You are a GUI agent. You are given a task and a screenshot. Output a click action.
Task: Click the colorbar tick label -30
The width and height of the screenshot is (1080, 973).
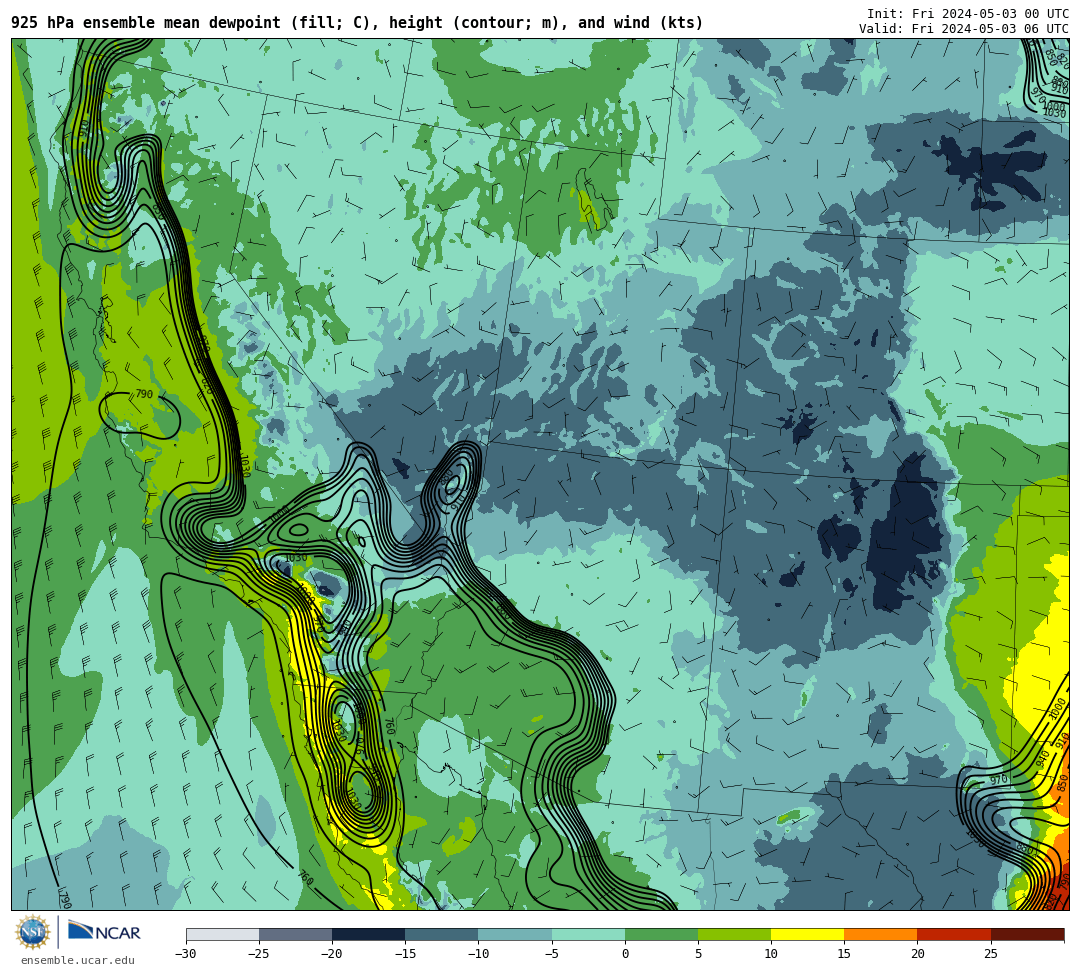pos(186,954)
